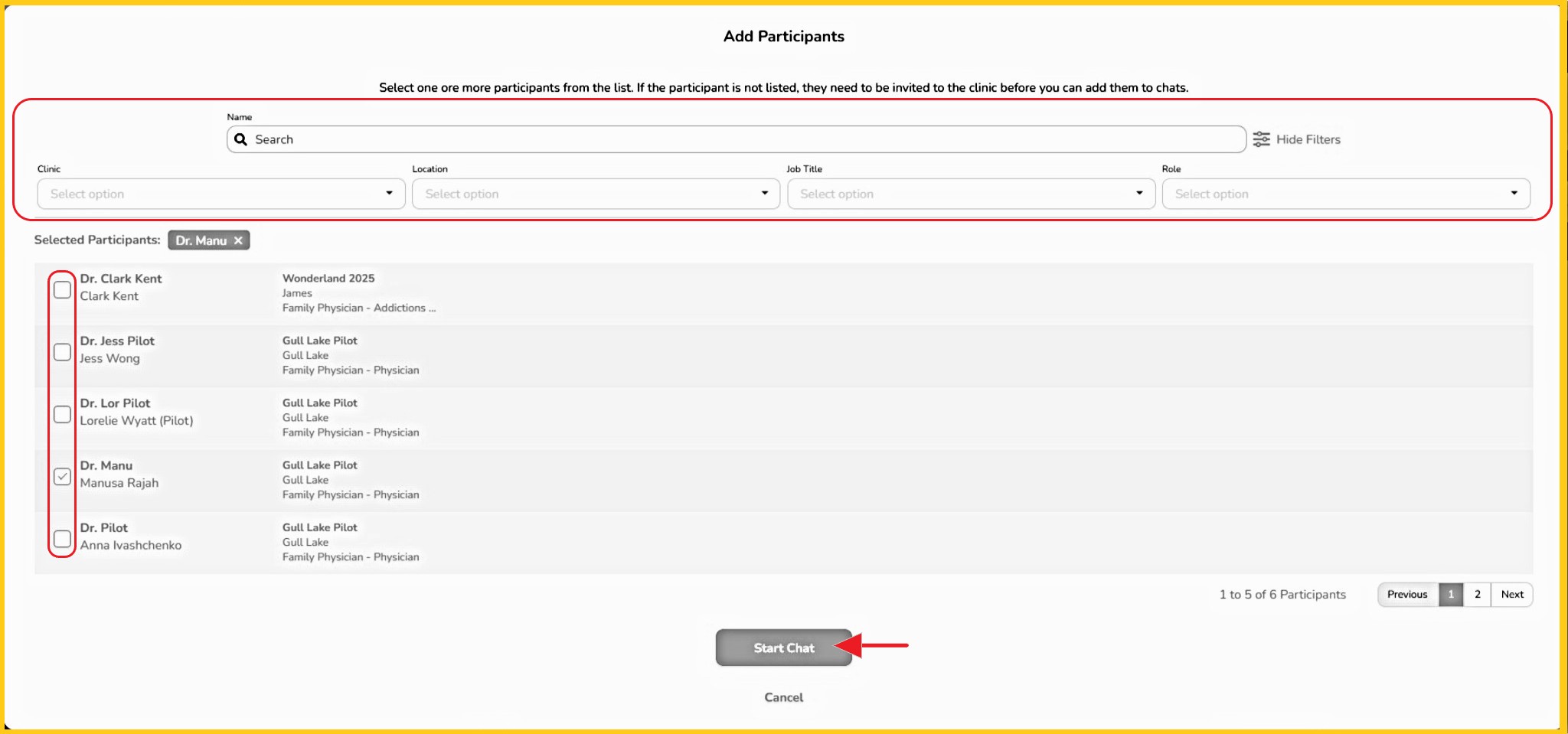Image resolution: width=1568 pixels, height=734 pixels.
Task: Open the Job Title dropdown
Action: [970, 194]
